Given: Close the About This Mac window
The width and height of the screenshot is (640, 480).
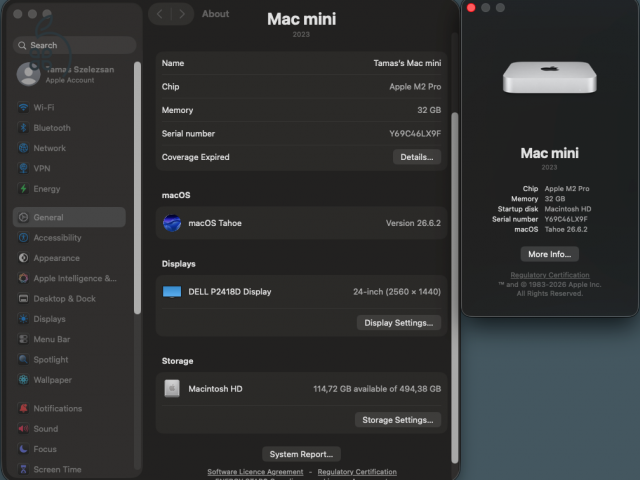Looking at the screenshot, I should coord(471,8).
